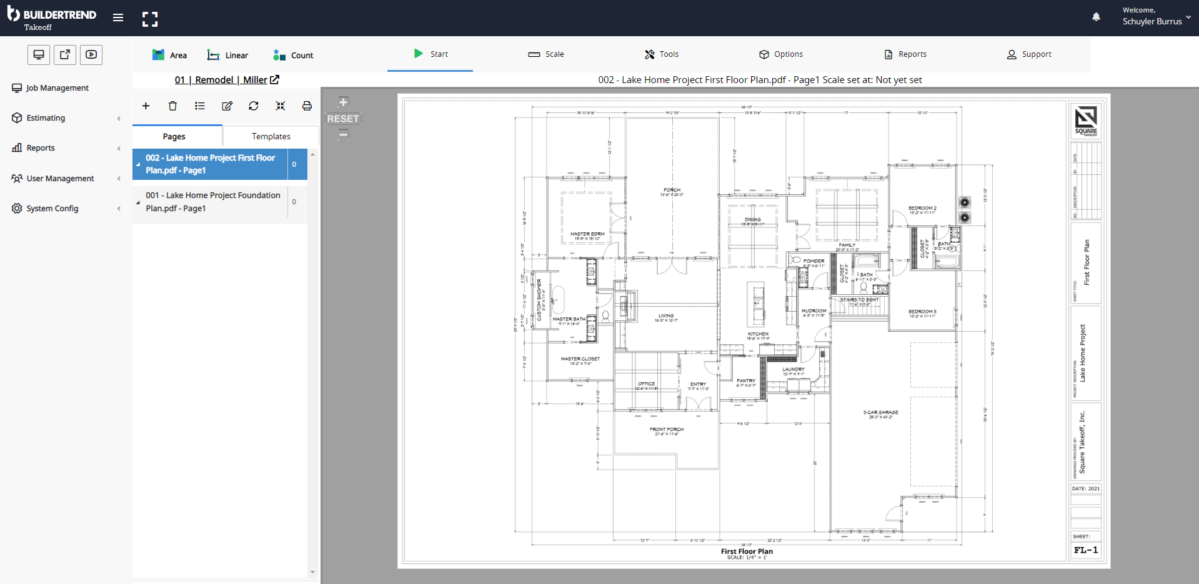Click the count 0 of the 002 page

pyautogui.click(x=294, y=164)
